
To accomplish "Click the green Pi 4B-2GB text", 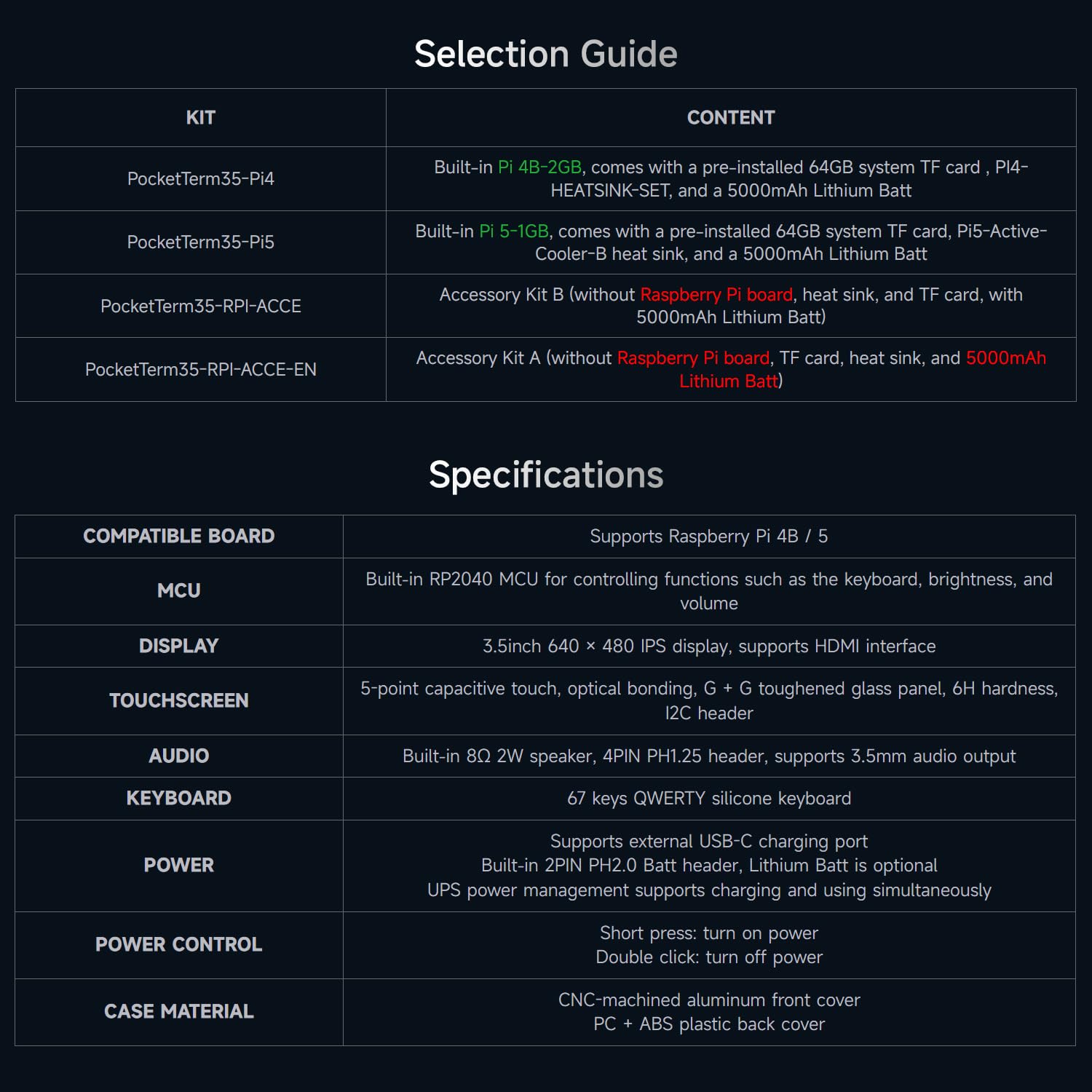I will 539,167.
